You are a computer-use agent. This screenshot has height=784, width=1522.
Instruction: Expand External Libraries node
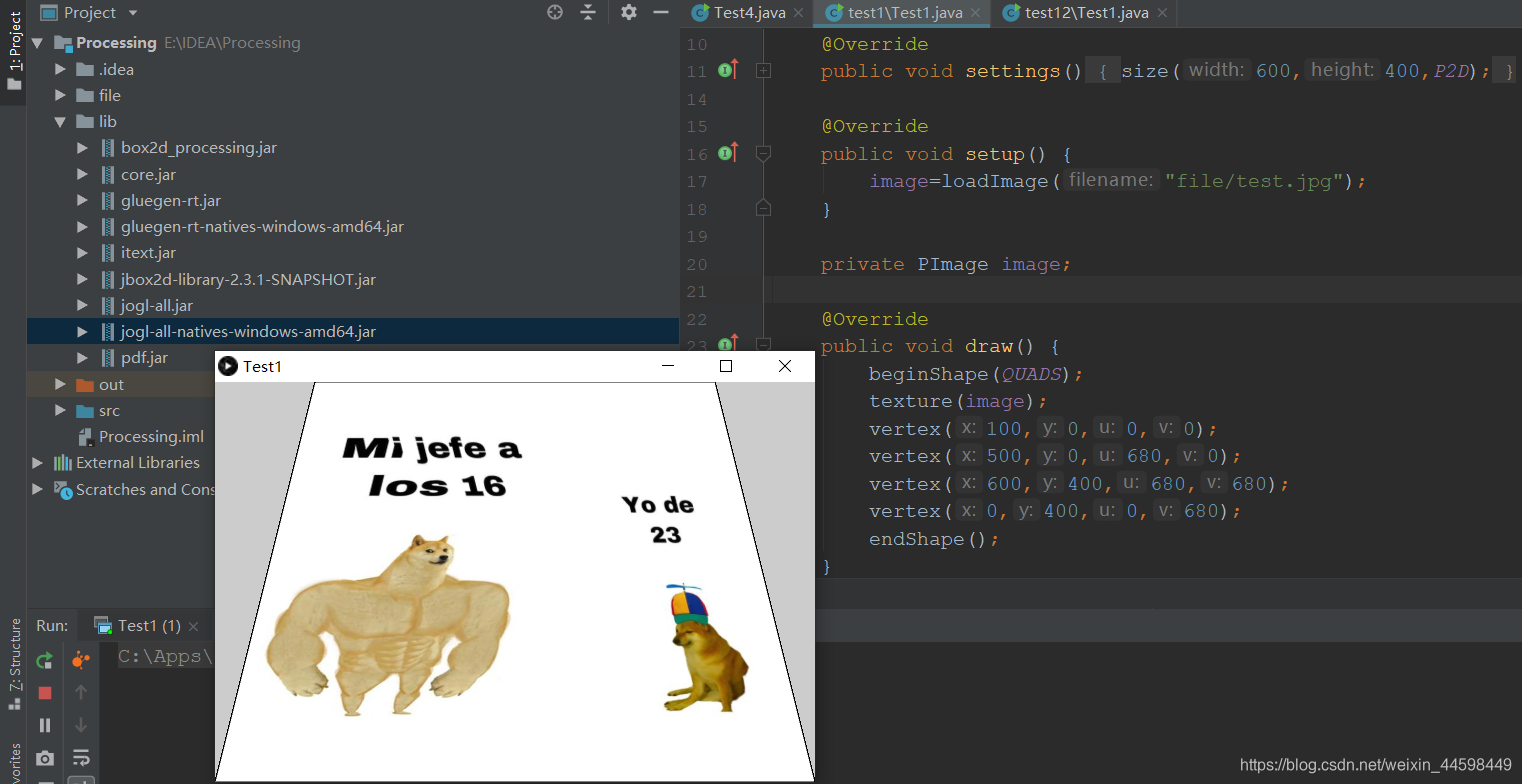click(x=37, y=462)
